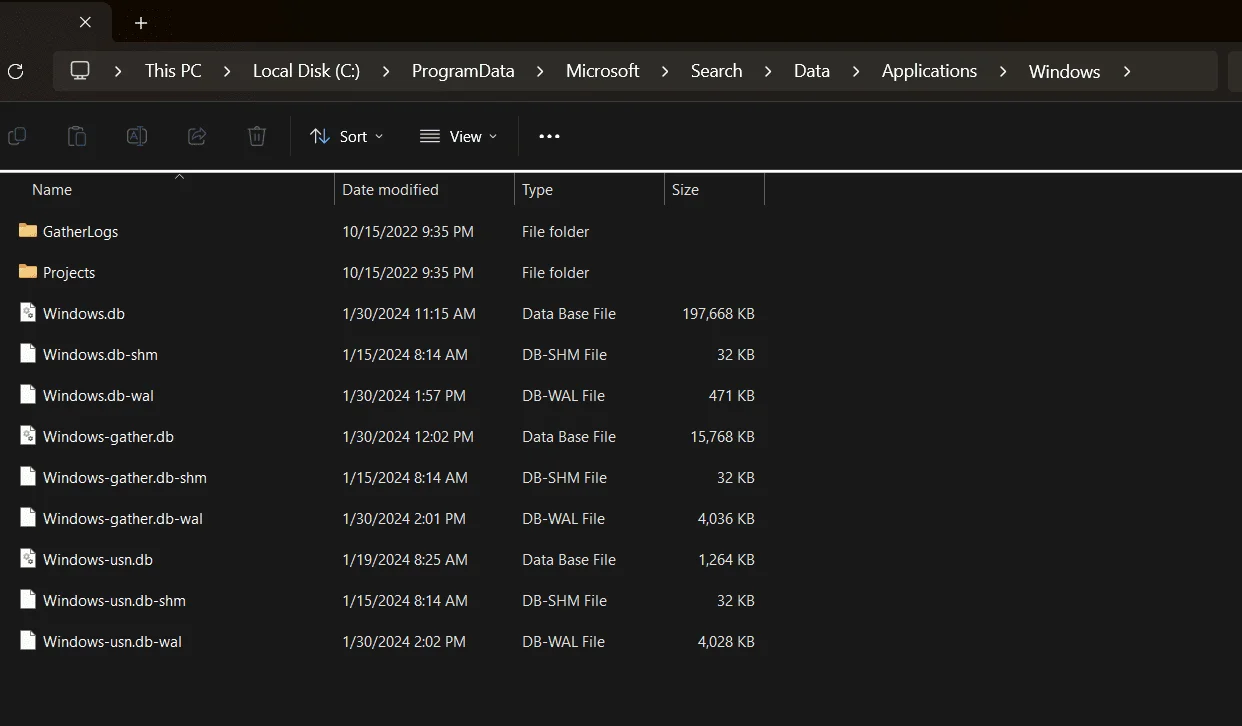
Task: Go to Microsoft folder in the address path
Action: [x=602, y=71]
